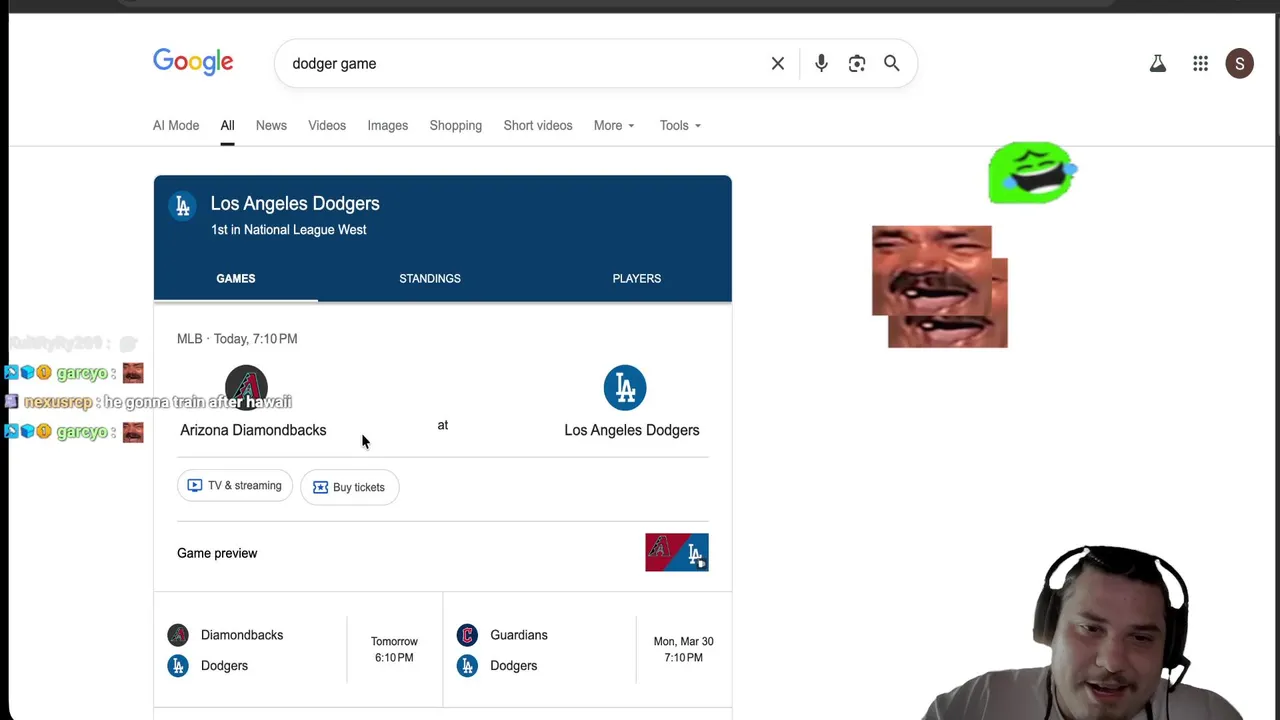Image resolution: width=1280 pixels, height=720 pixels.
Task: Click the Los Angeles Dodgers title heading
Action: pos(295,203)
